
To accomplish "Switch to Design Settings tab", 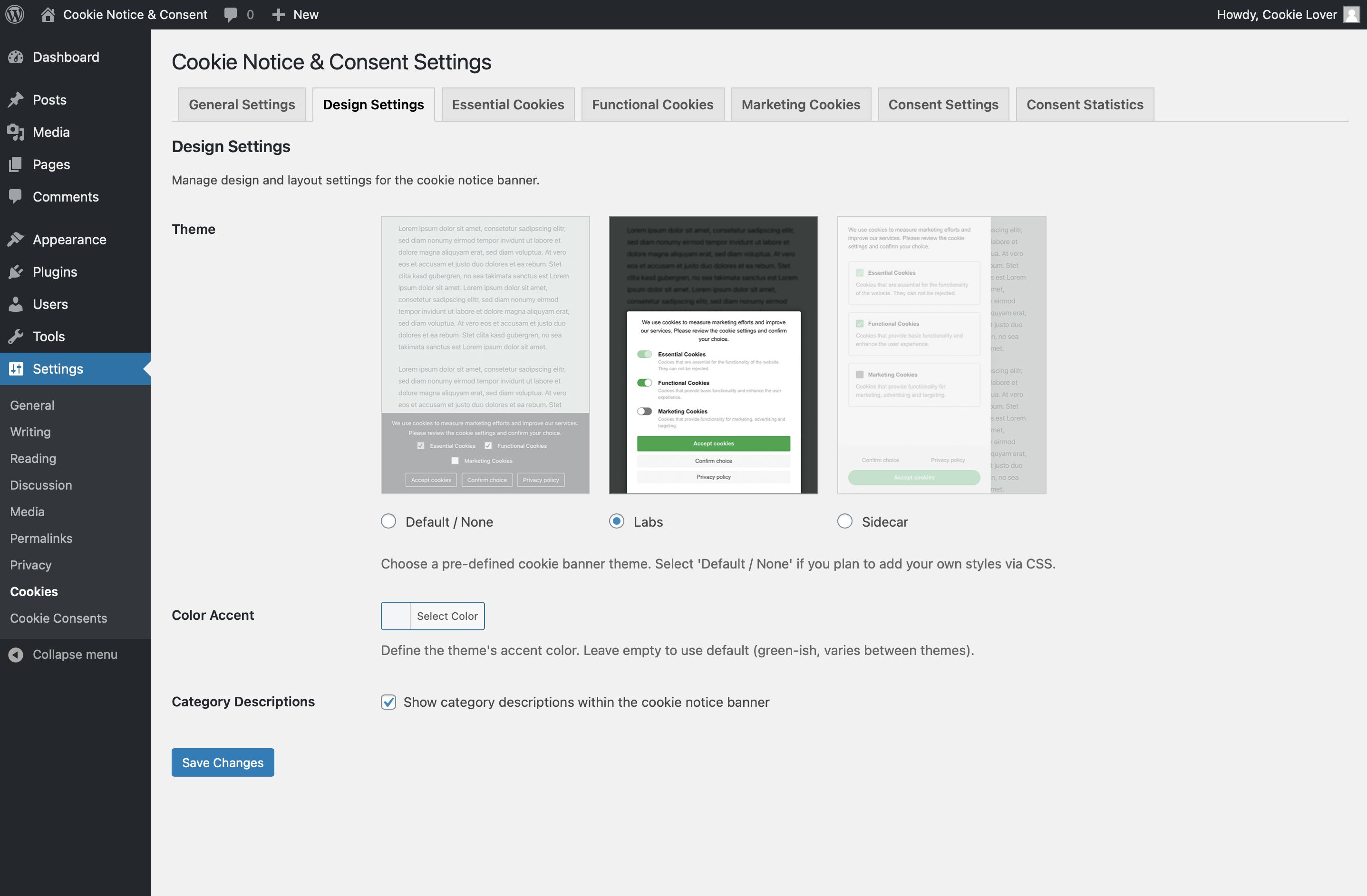I will [x=373, y=105].
